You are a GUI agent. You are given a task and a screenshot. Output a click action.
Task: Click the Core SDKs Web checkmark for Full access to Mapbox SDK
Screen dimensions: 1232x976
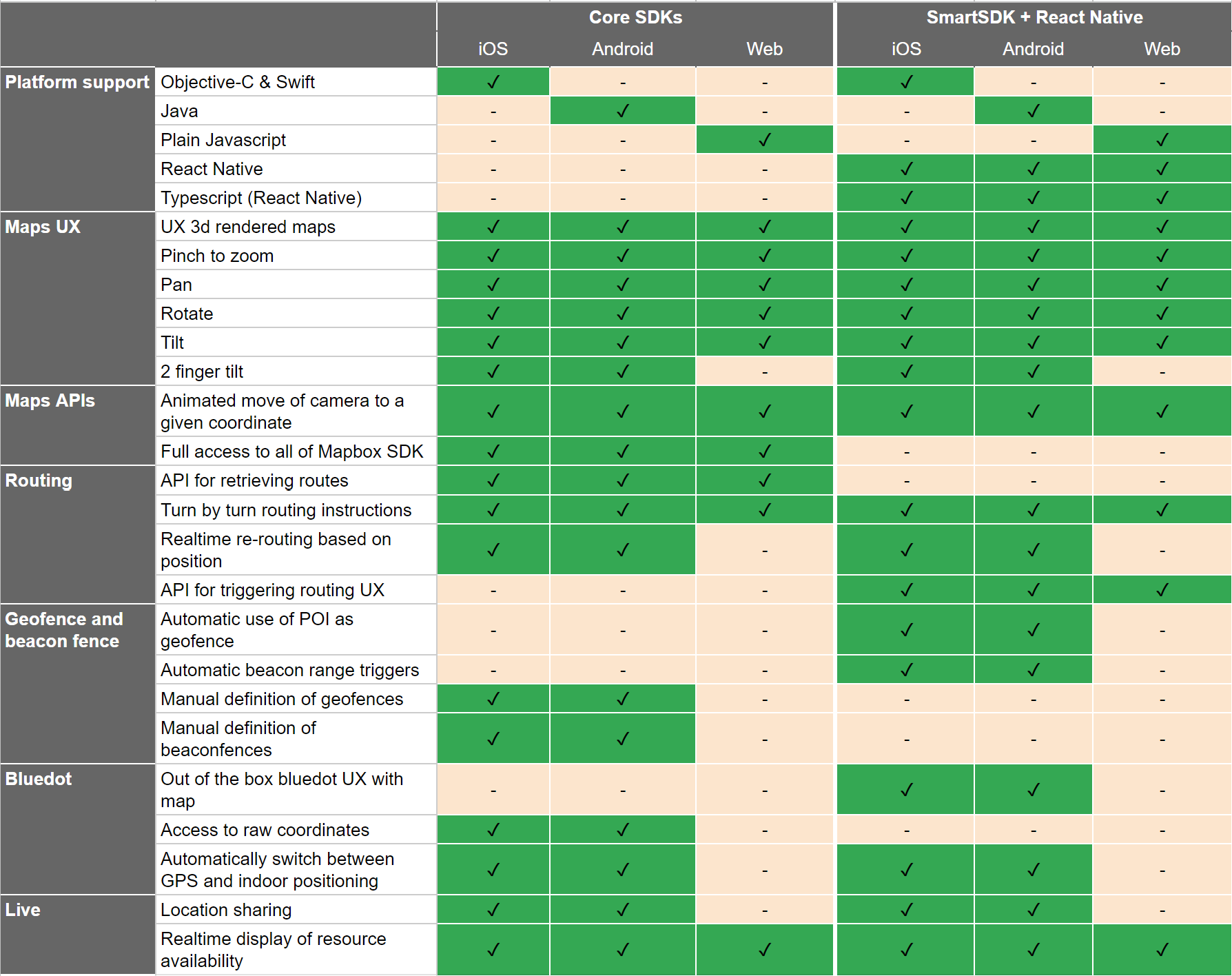point(765,451)
